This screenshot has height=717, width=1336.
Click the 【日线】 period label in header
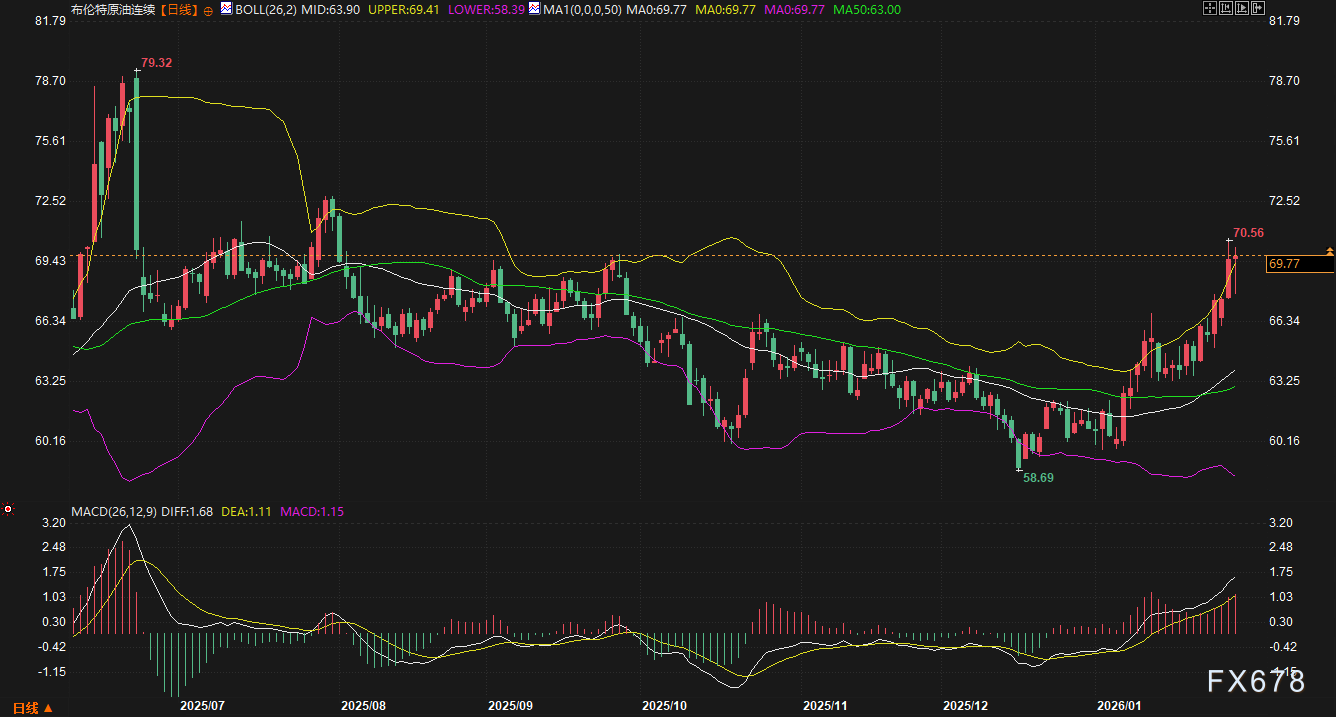coord(180,9)
